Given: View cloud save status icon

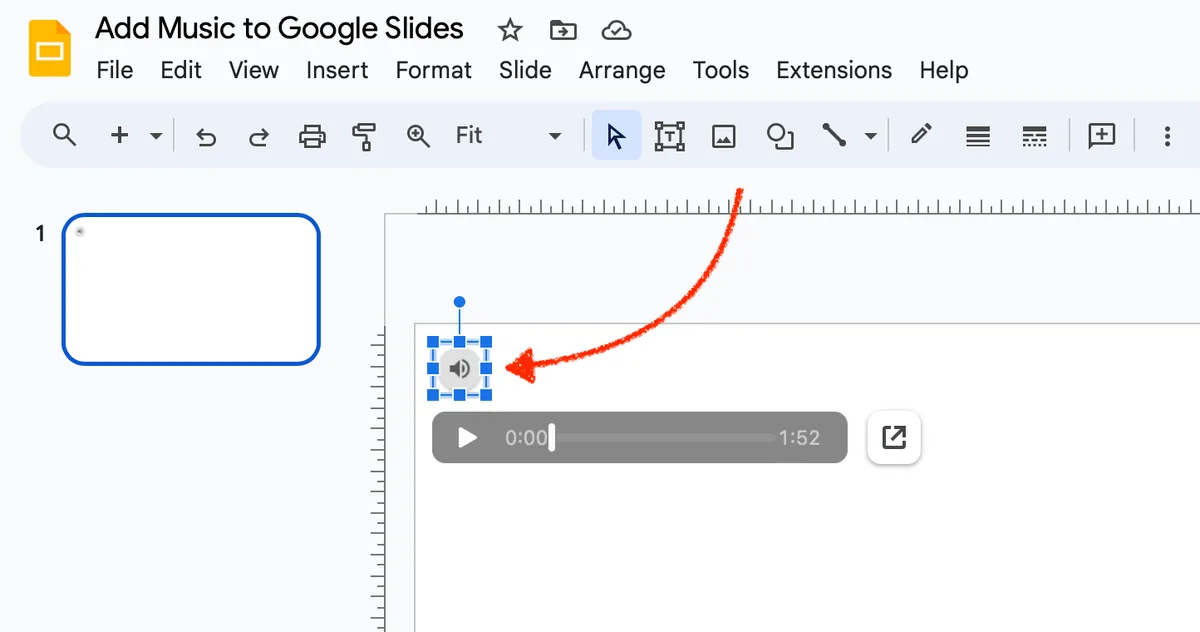Looking at the screenshot, I should point(617,31).
